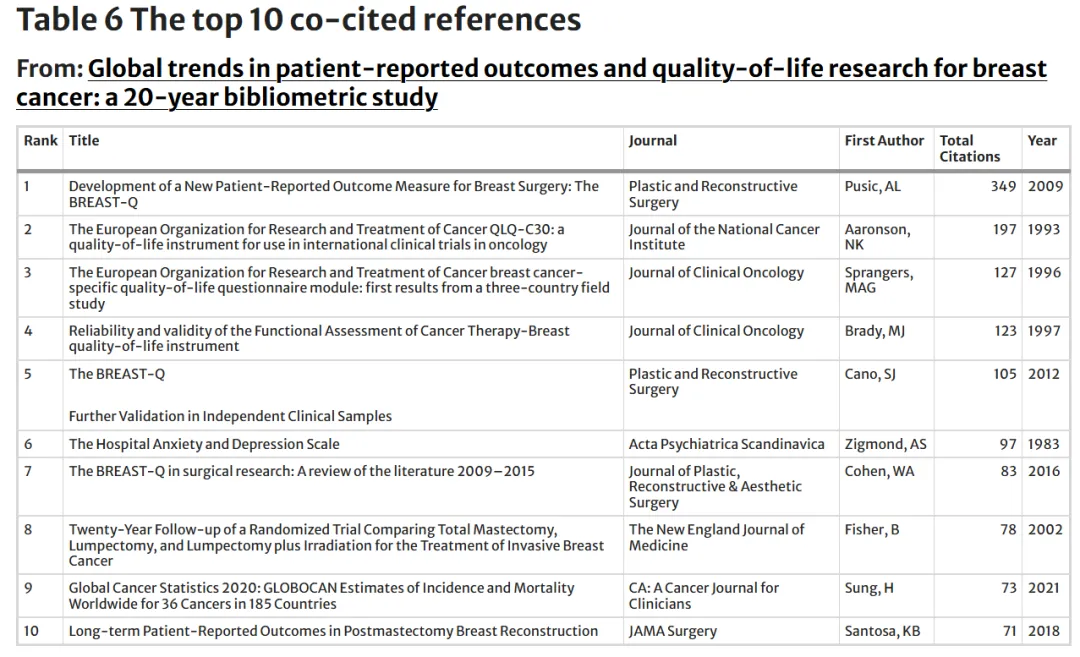Click the year '2018'
1080x657 pixels.
click(1043, 631)
